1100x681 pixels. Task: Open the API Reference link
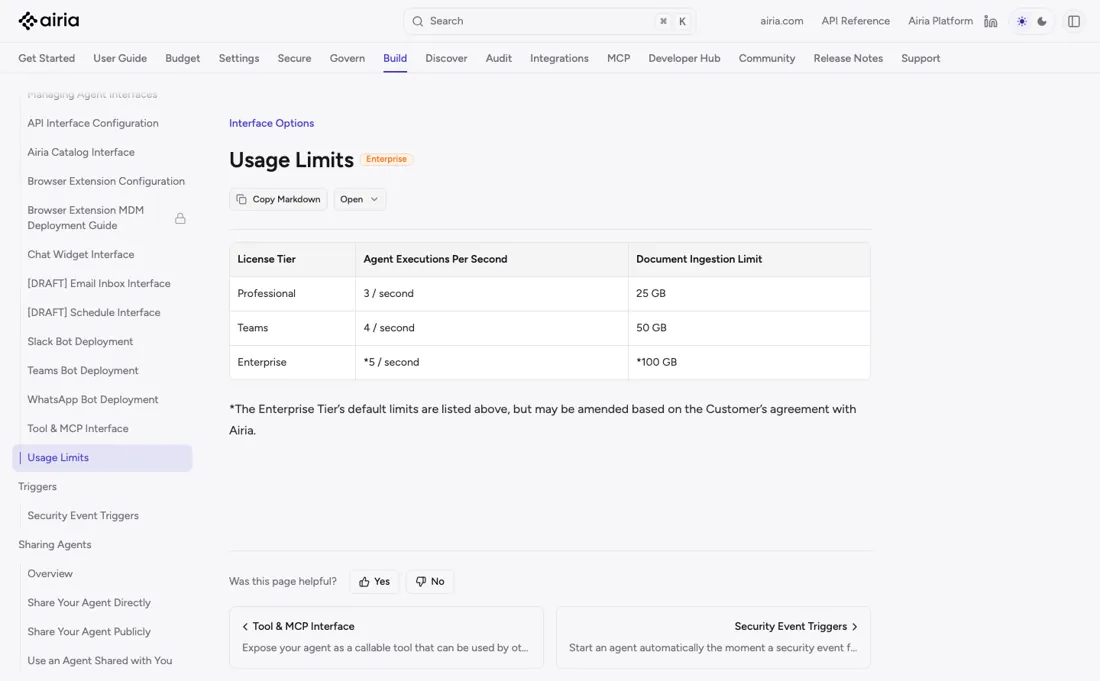[856, 21]
